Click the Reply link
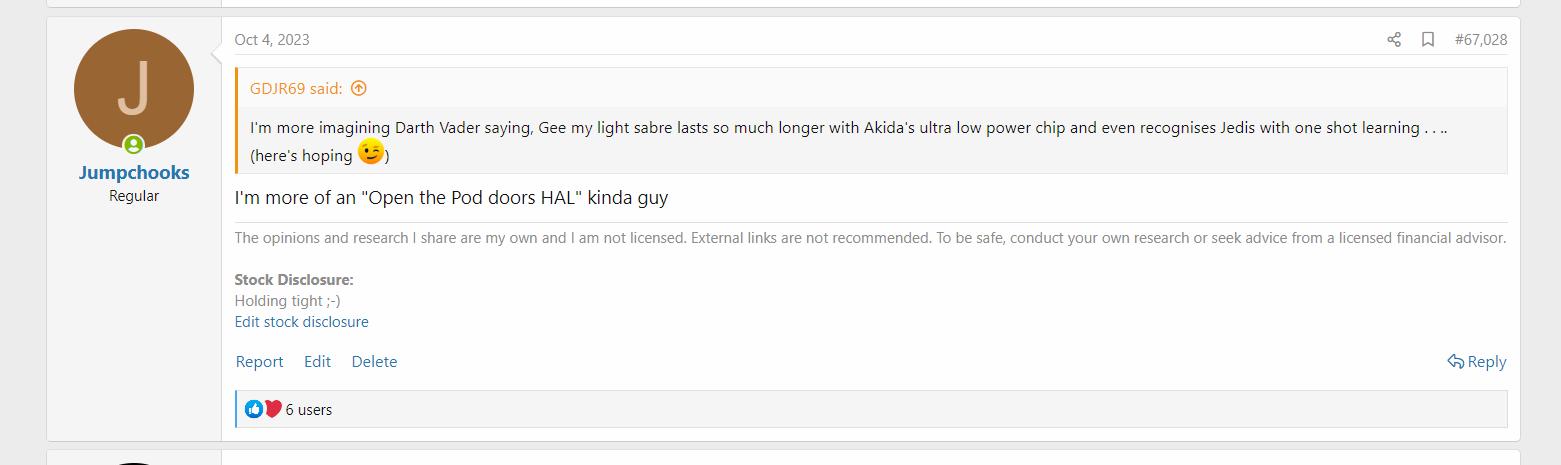Viewport: 1561px width, 465px height. pos(1477,362)
